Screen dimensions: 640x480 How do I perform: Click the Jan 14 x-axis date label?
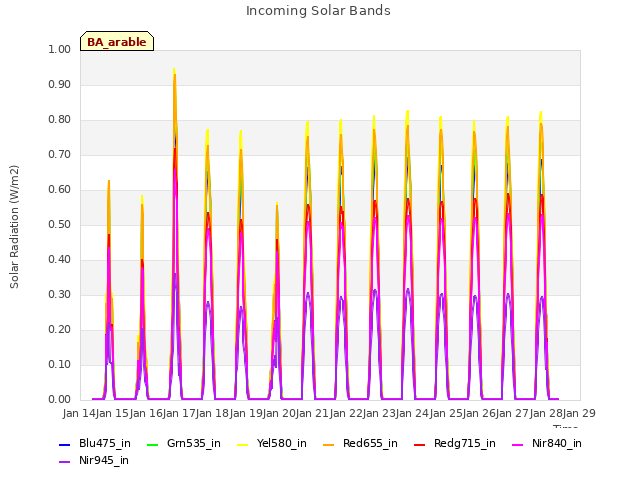tap(79, 413)
